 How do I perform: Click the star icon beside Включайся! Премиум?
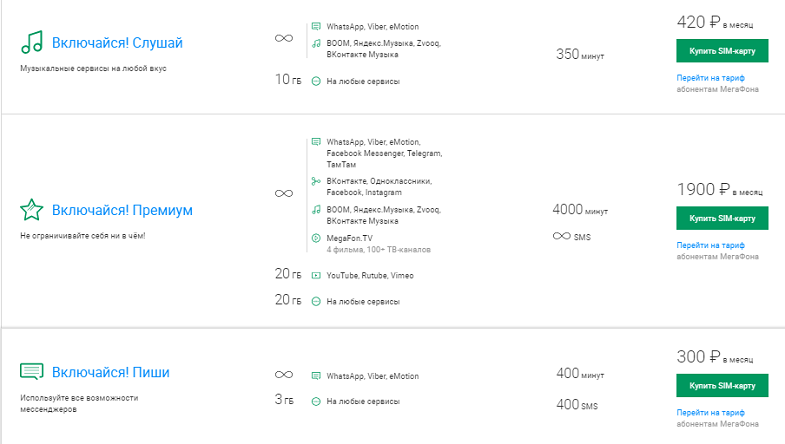point(32,210)
